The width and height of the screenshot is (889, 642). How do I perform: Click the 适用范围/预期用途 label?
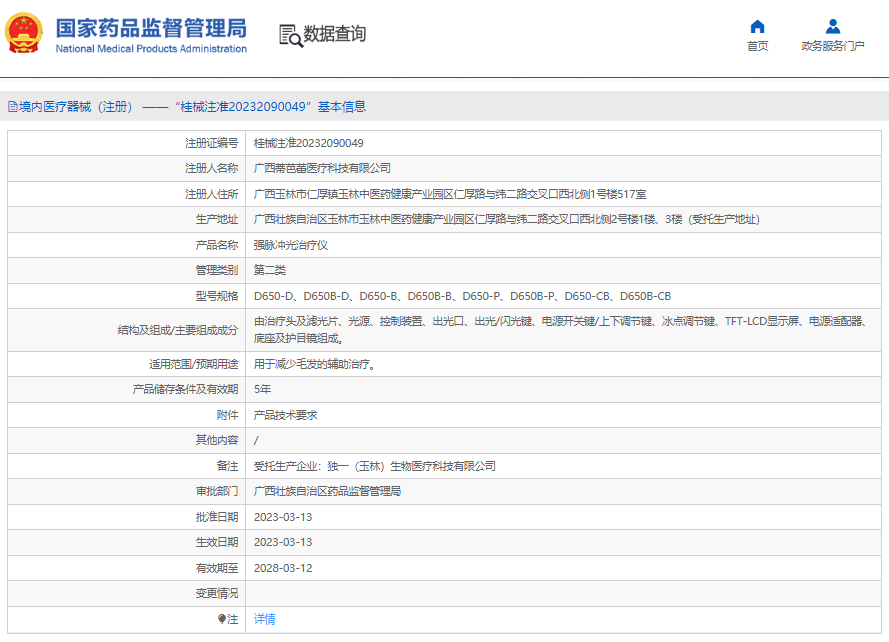point(194,364)
